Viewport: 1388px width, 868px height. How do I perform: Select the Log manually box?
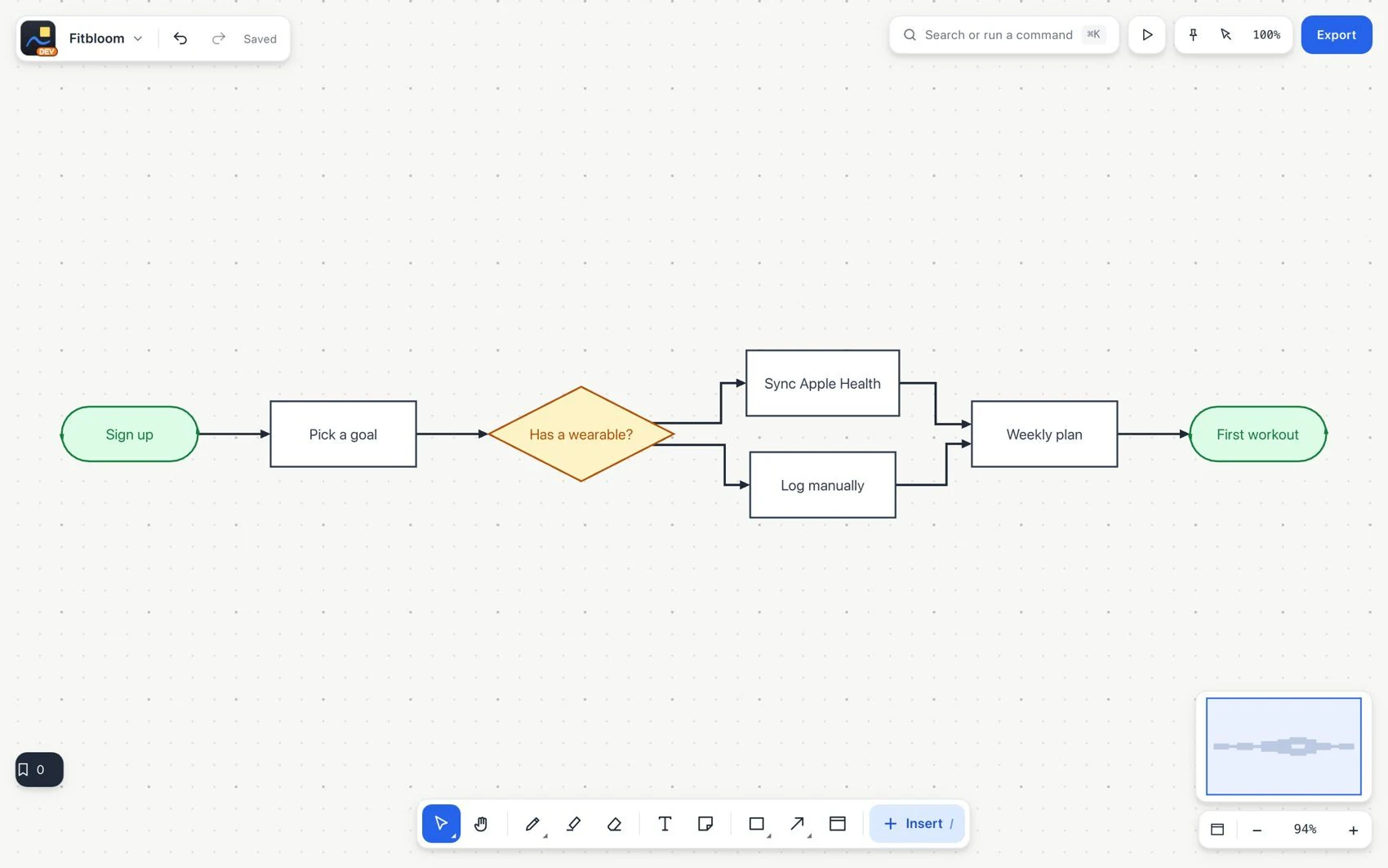[x=823, y=485]
